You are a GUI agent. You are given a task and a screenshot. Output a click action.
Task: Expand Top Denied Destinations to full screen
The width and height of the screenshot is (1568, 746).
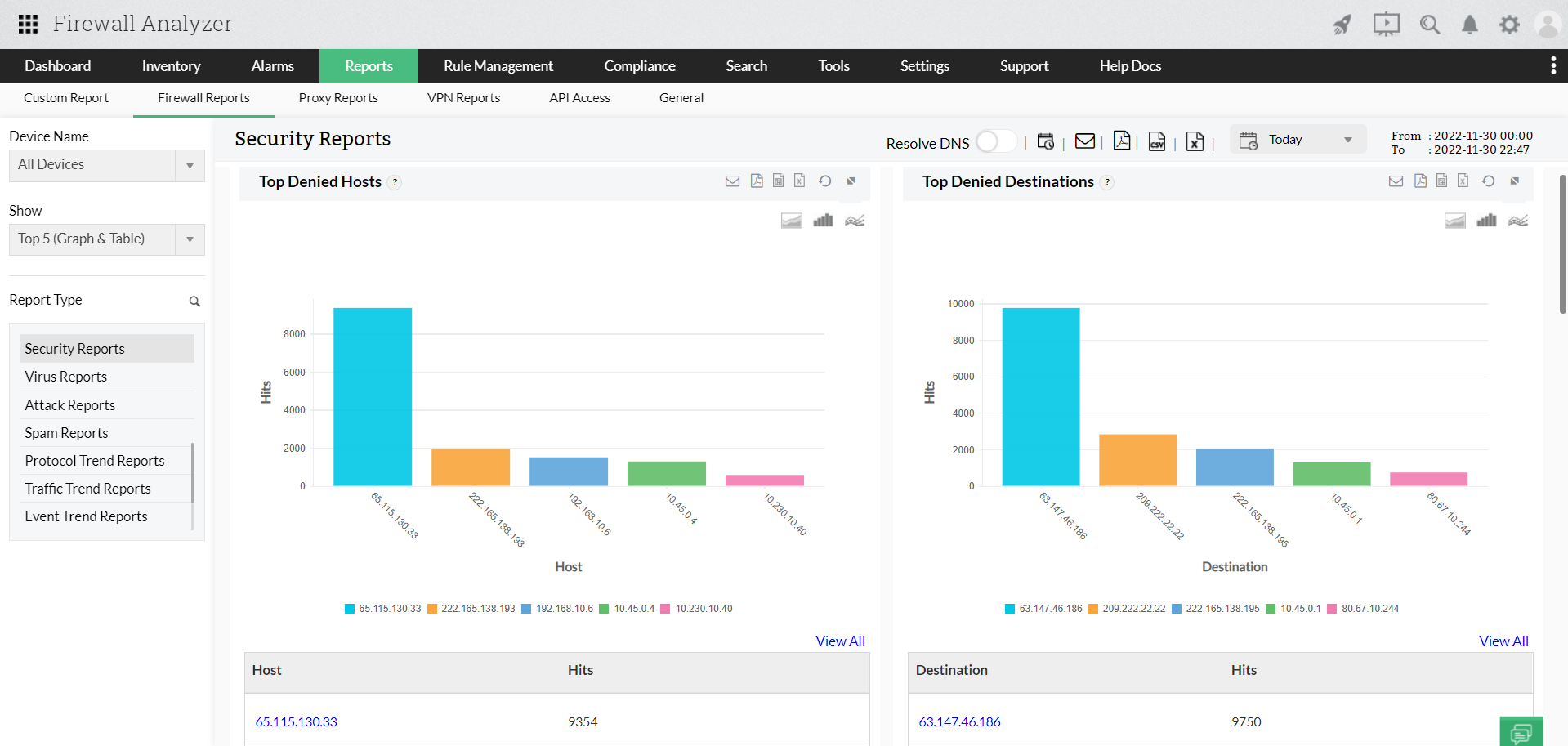click(1516, 181)
